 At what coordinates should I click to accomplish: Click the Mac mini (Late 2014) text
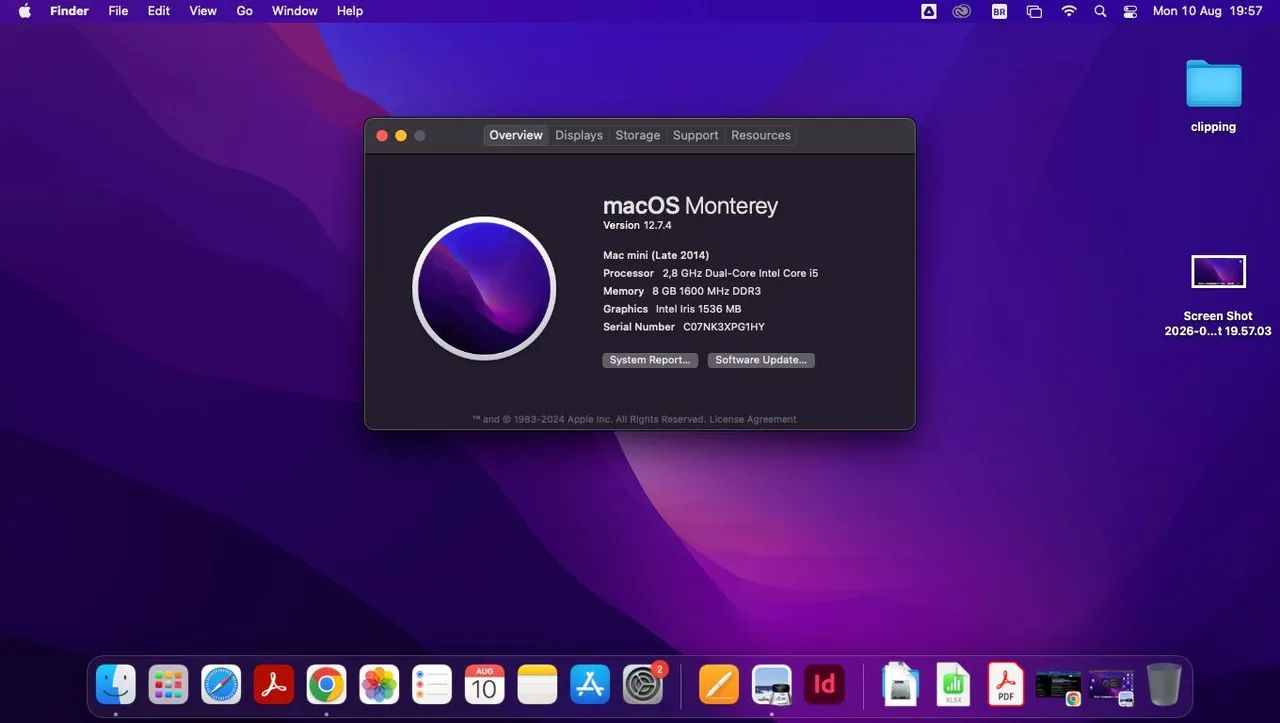click(x=656, y=255)
